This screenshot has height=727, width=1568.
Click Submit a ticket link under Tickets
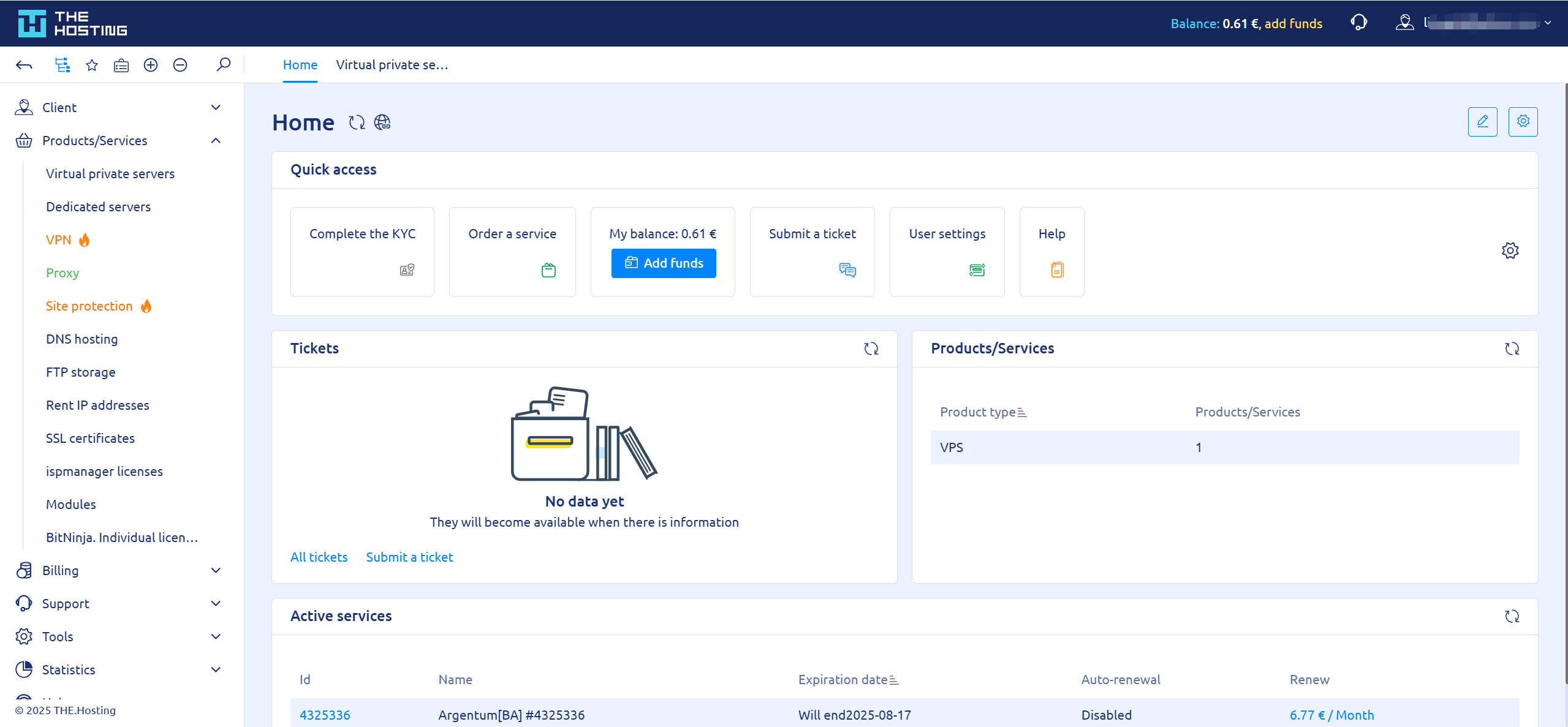[x=409, y=557]
